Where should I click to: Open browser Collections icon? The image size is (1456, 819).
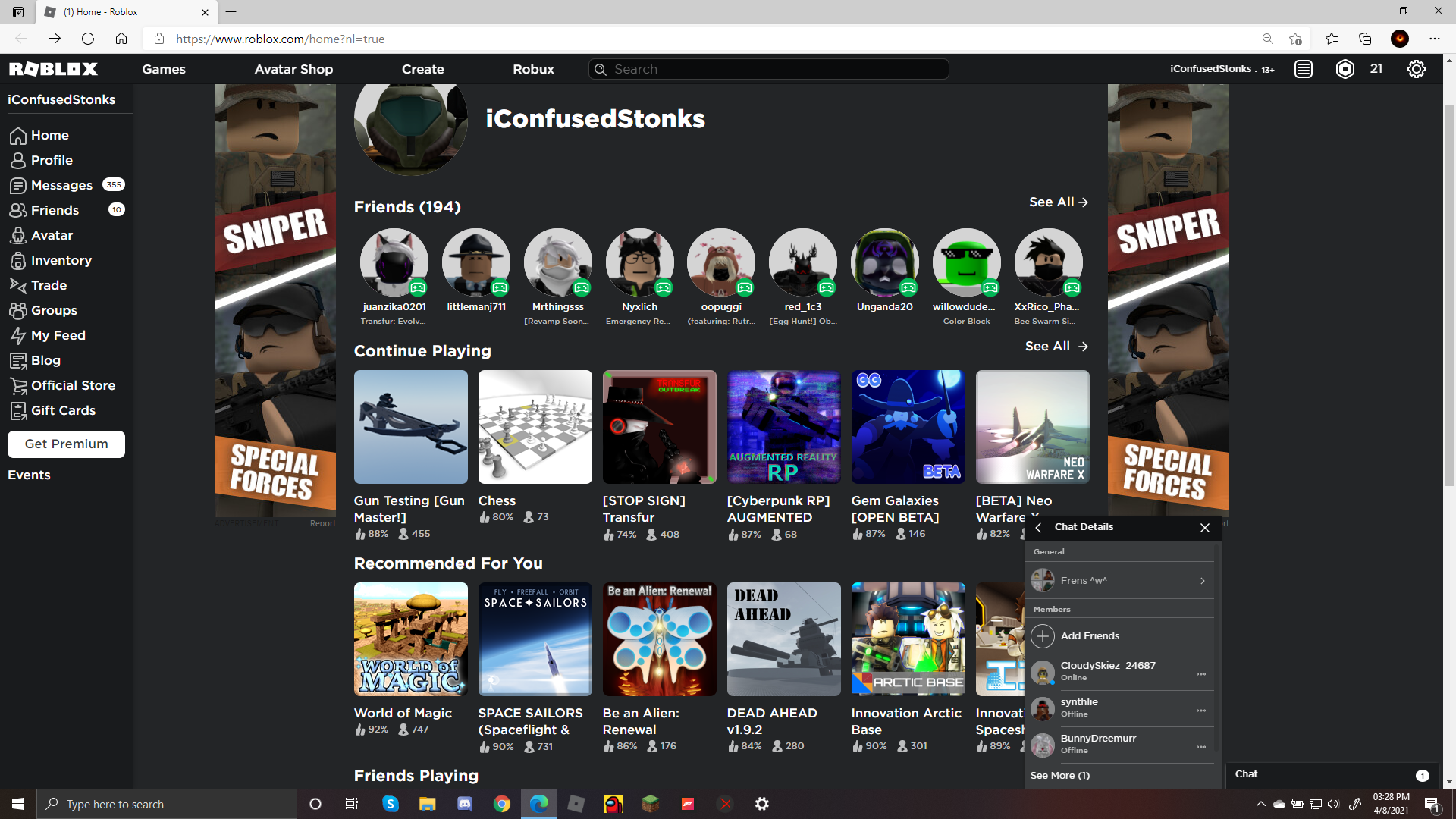1365,39
